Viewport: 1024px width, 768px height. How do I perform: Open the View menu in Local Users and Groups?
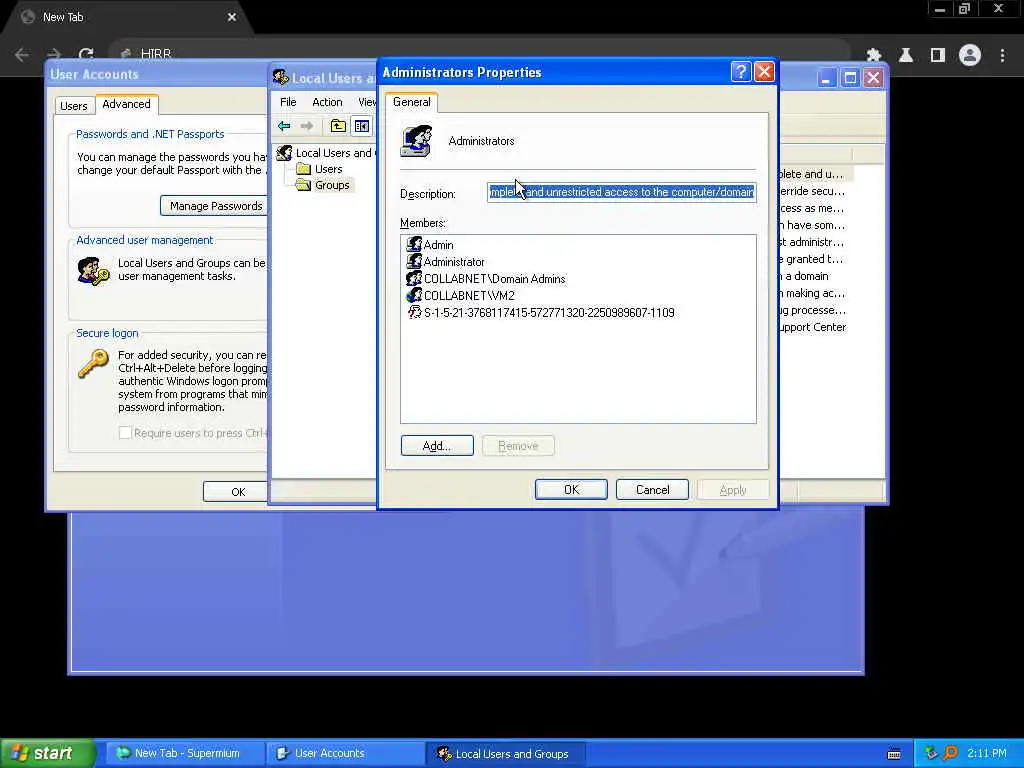pyautogui.click(x=366, y=102)
